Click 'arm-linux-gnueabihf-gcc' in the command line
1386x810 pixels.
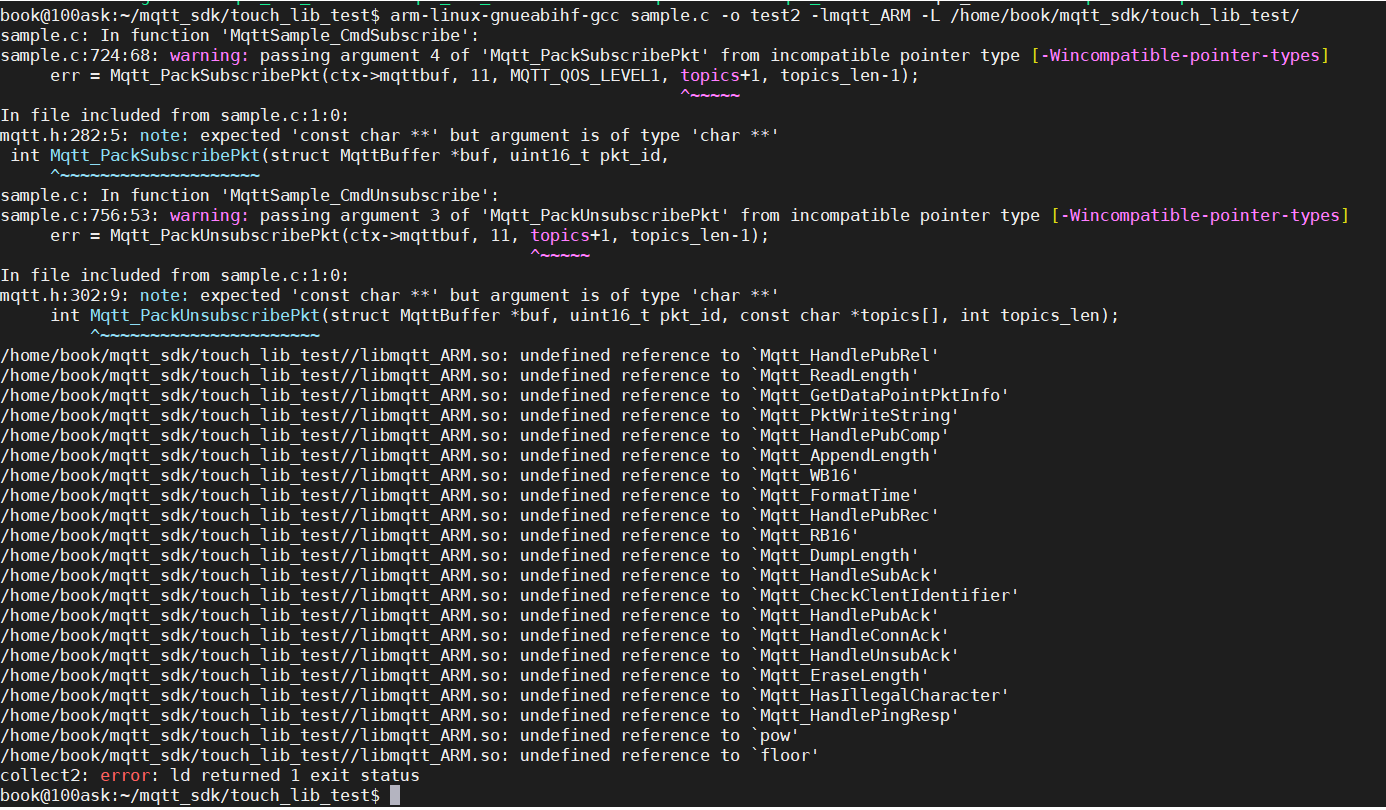pyautogui.click(x=505, y=15)
